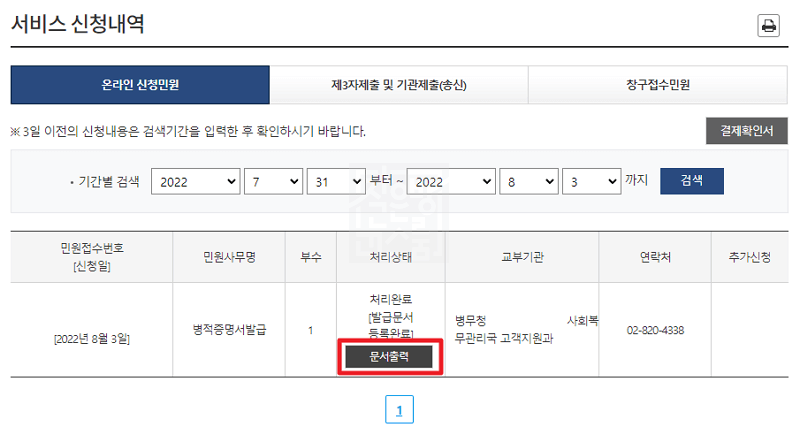Click the printer icon at top right
This screenshot has height=427, width=800.
point(768,26)
